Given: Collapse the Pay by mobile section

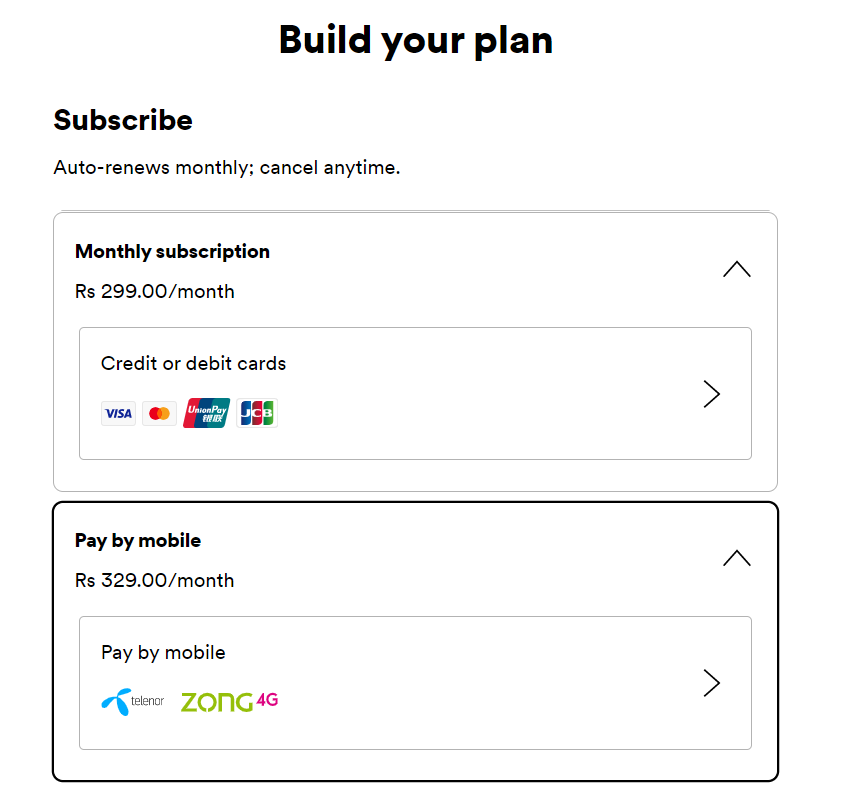Looking at the screenshot, I should click(736, 558).
